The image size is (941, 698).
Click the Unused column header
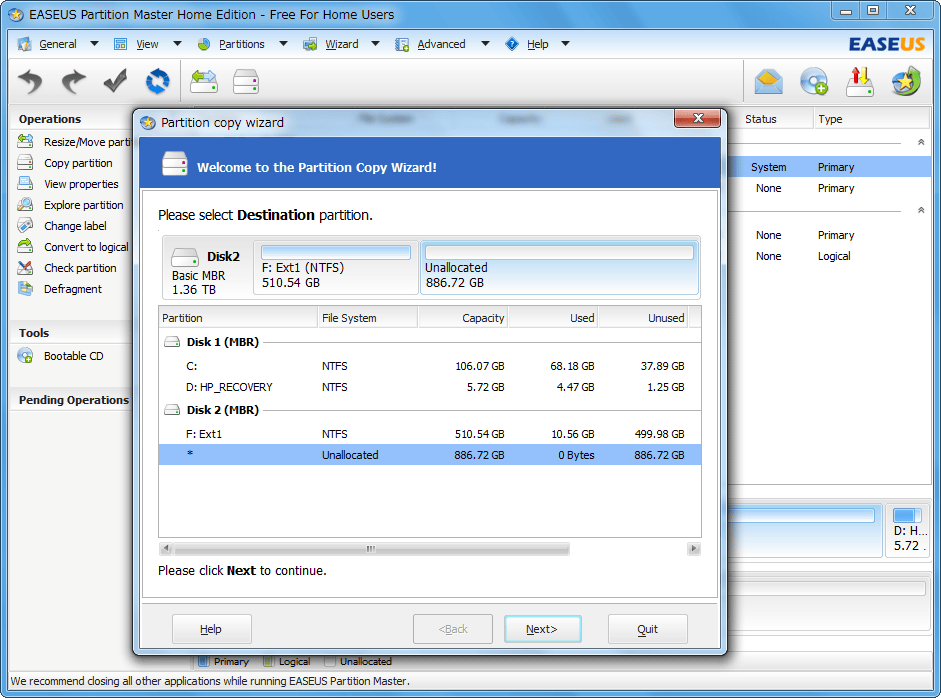pos(643,317)
